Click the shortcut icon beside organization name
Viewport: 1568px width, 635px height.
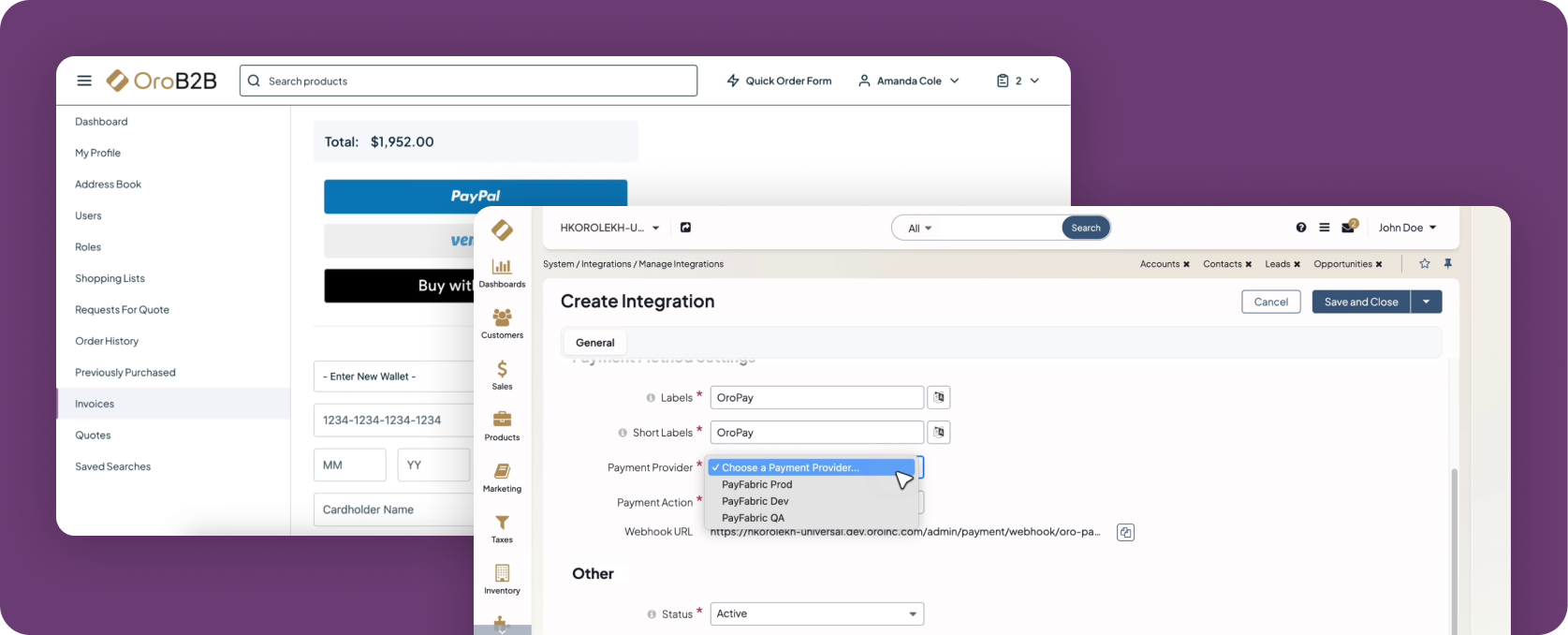(x=685, y=228)
